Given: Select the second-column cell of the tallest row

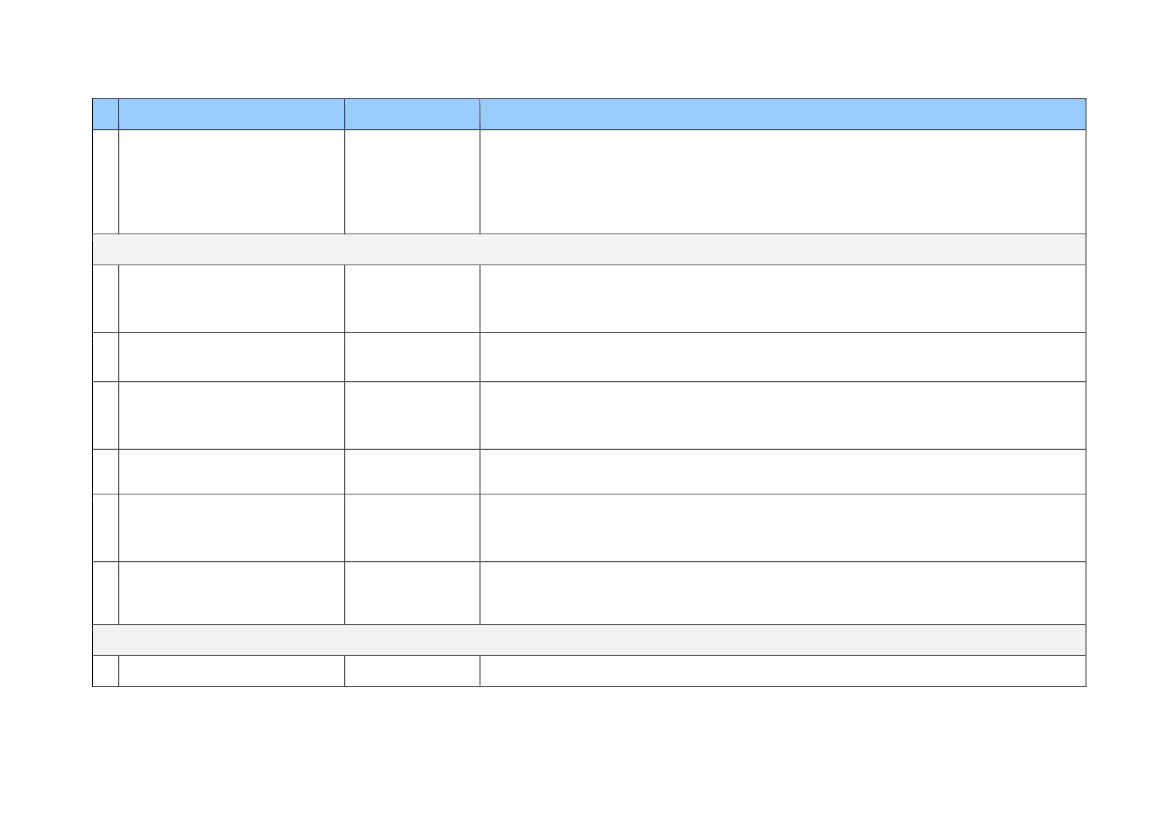Looking at the screenshot, I should point(231,181).
